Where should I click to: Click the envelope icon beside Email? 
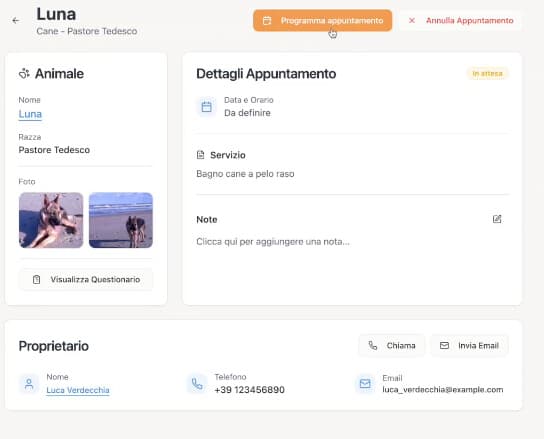[365, 384]
